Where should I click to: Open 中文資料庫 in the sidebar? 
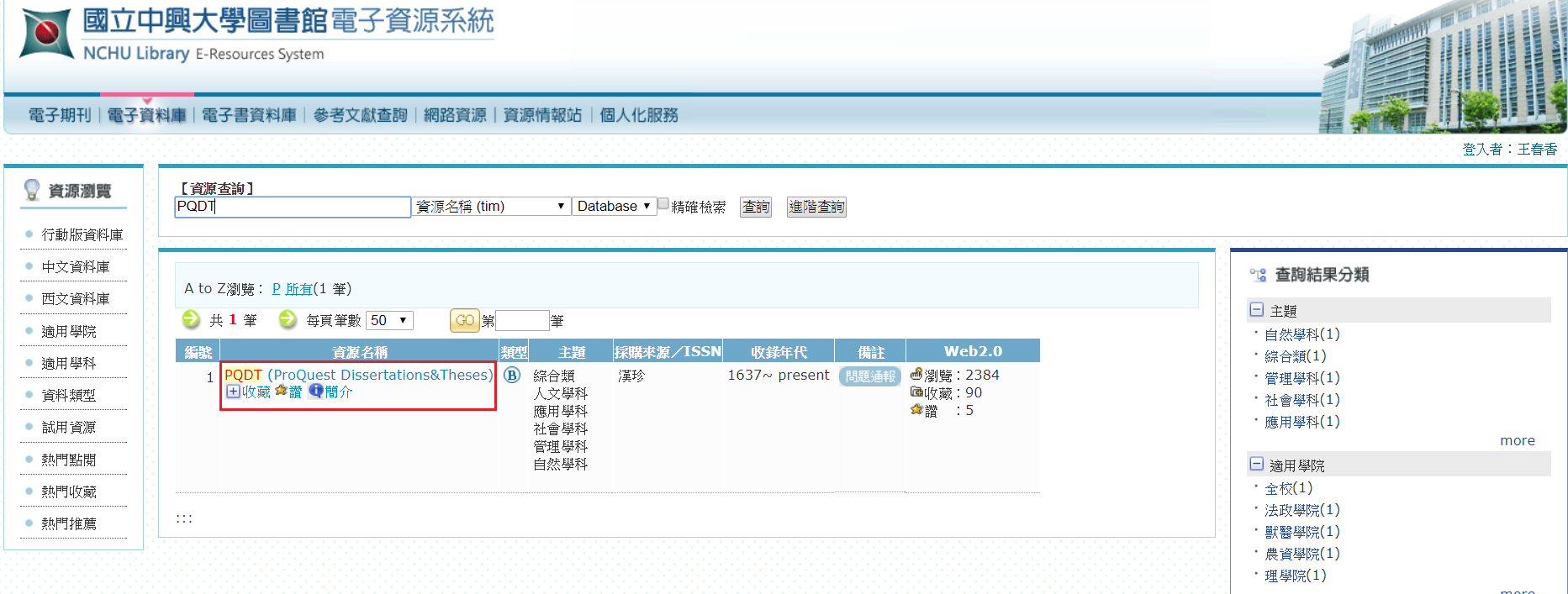pos(76,266)
